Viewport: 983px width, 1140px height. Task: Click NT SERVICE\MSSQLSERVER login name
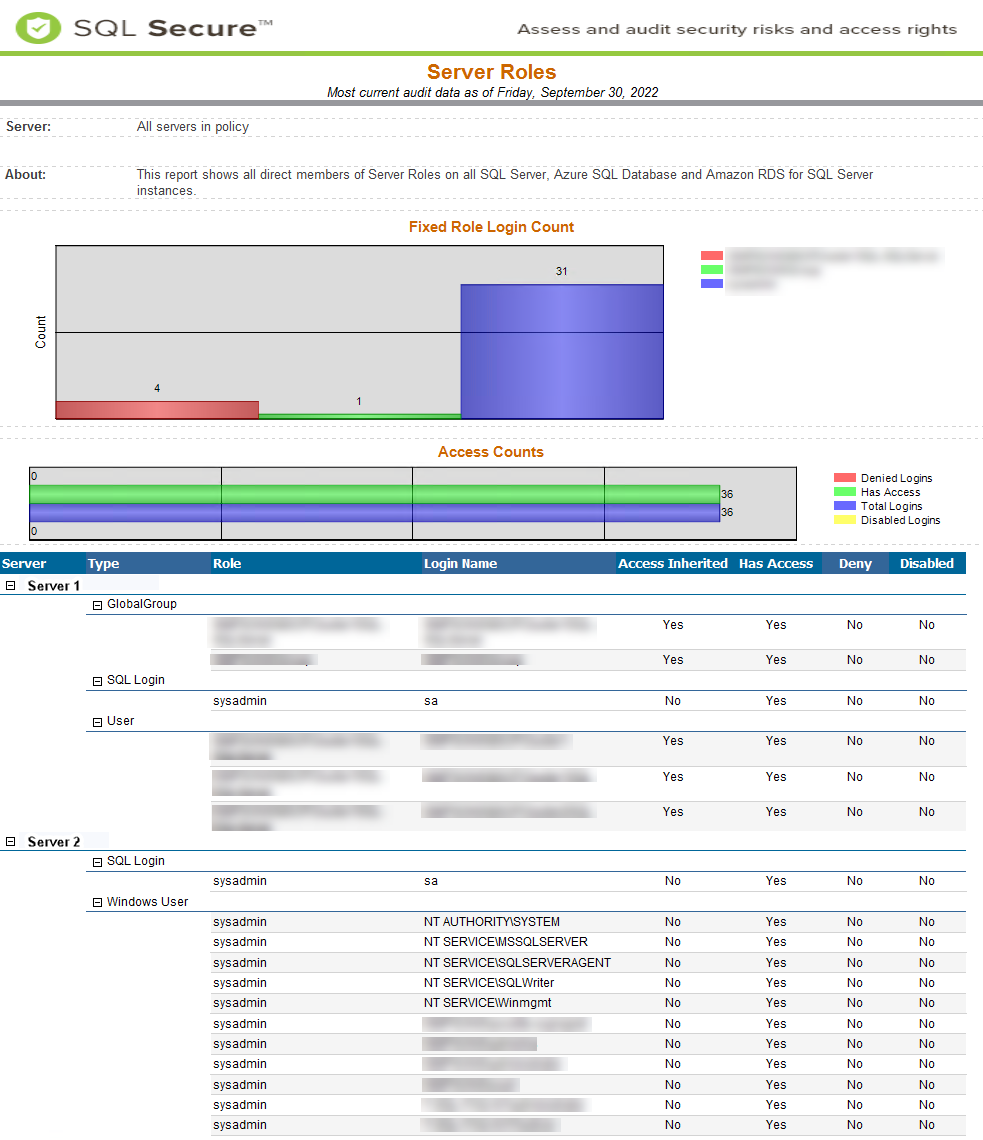click(506, 942)
